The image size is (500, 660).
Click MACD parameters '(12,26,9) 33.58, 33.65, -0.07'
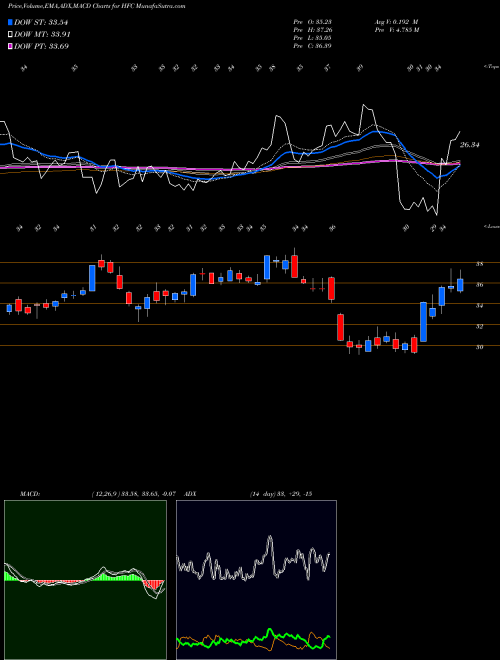136,494
